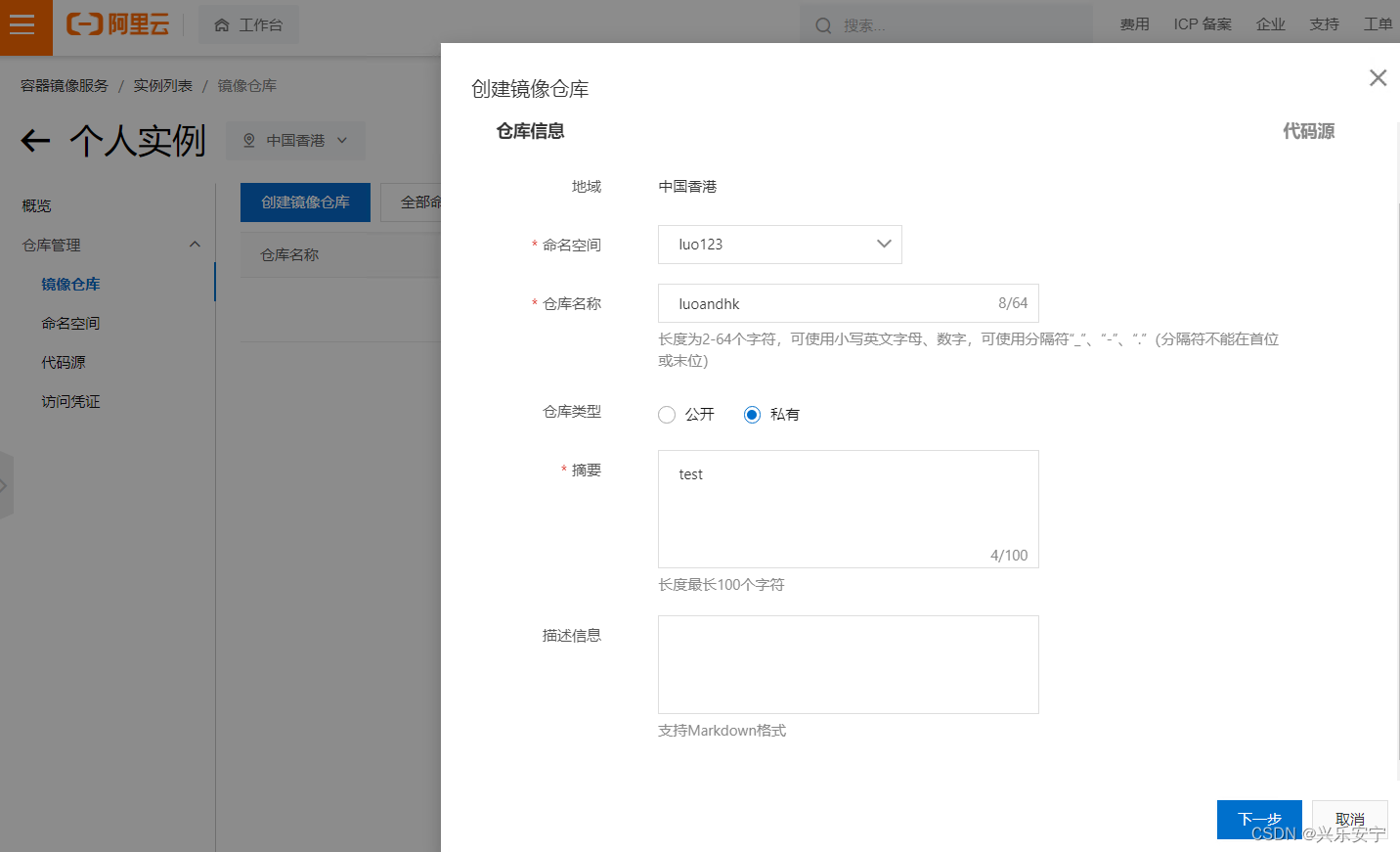Select the 私有 repository type
1400x852 pixels.
(752, 414)
